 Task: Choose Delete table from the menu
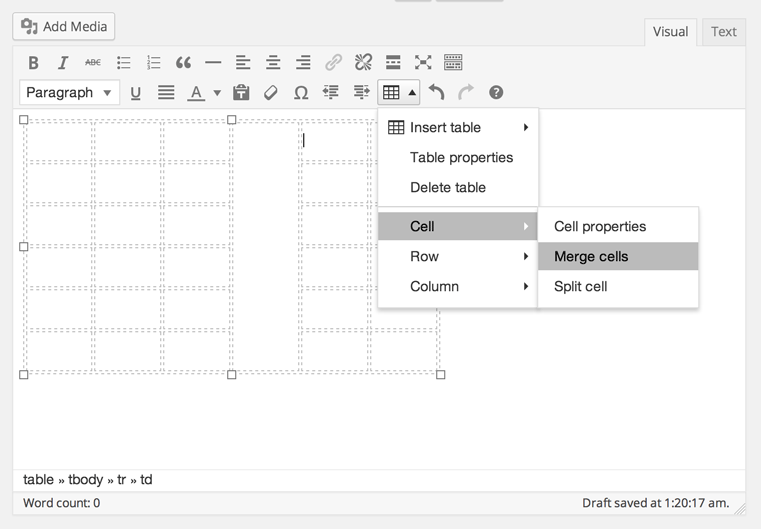[448, 187]
